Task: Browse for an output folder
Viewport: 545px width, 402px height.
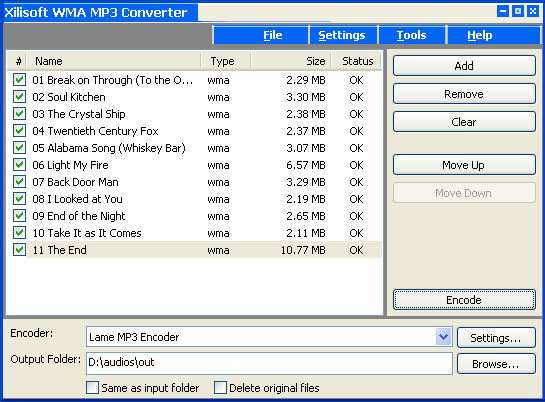Action: coord(496,364)
